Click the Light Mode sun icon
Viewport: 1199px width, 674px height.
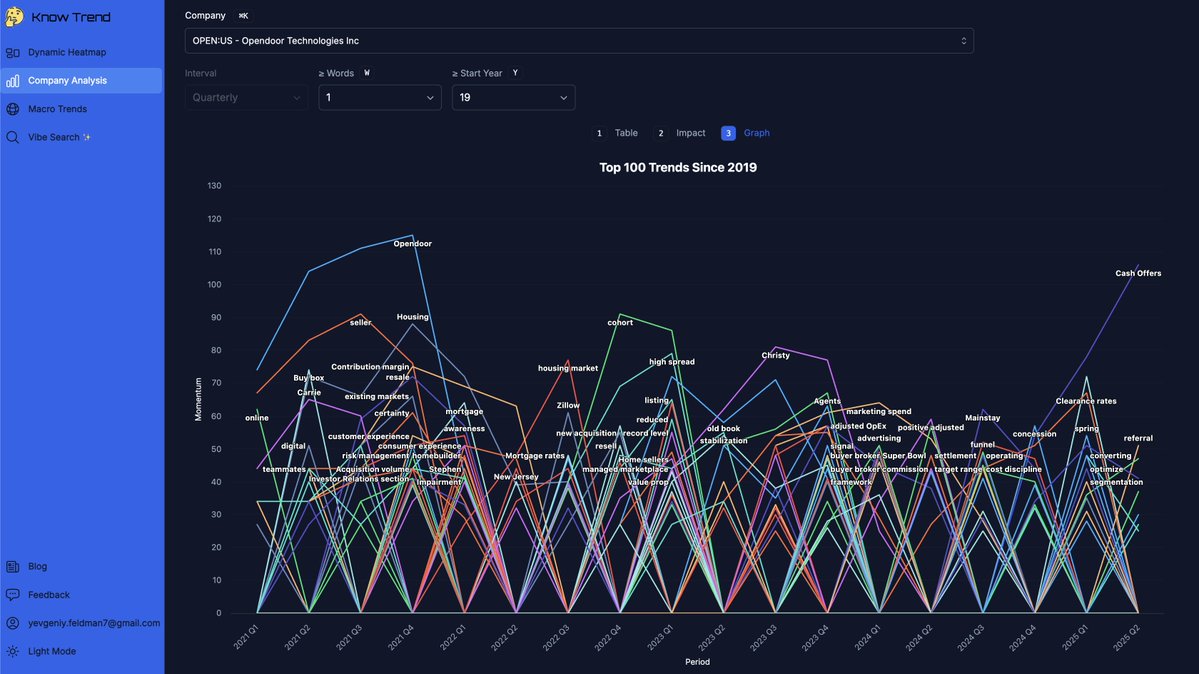[x=13, y=651]
